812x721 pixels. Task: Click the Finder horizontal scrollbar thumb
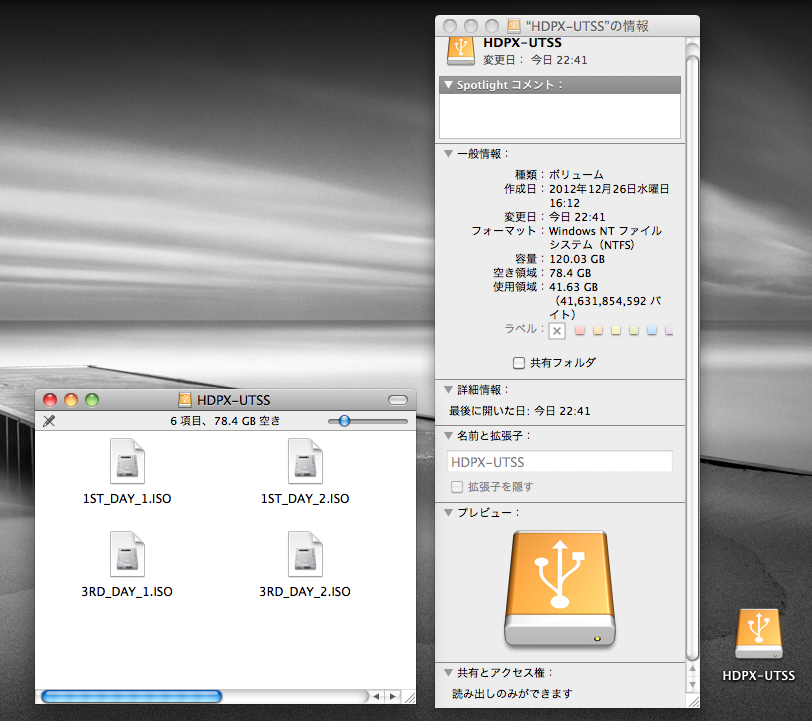pos(132,697)
